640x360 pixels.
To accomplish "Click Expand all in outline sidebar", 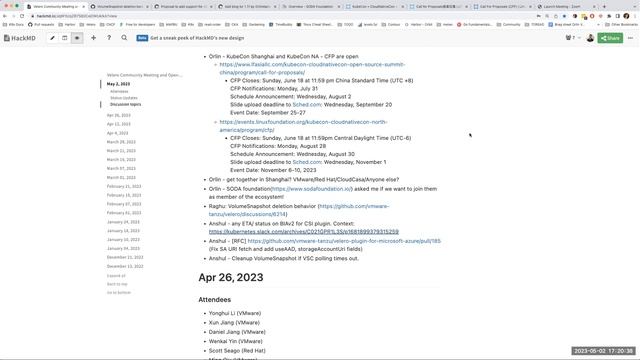I will coord(116,276).
